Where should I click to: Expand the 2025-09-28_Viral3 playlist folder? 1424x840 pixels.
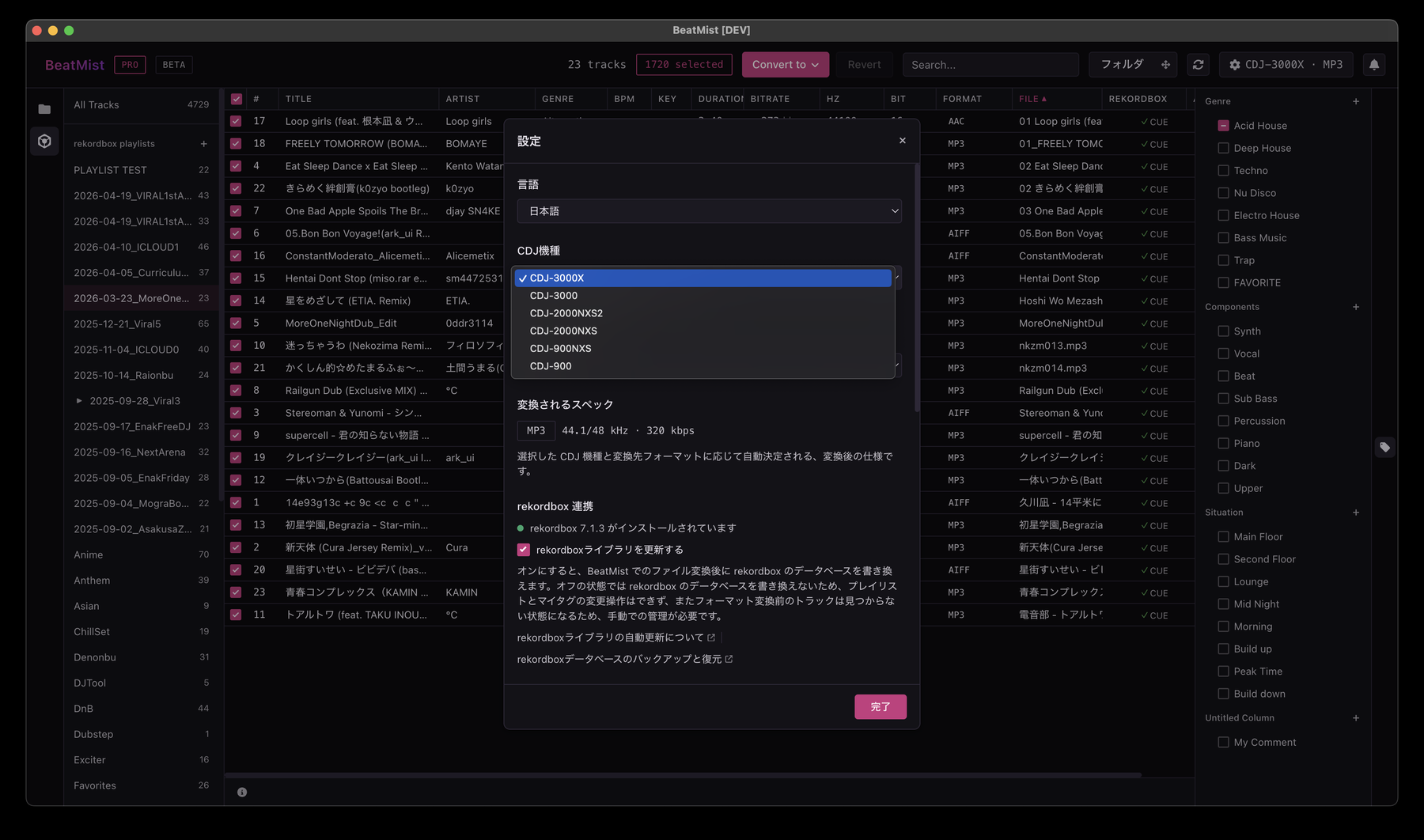[x=79, y=401]
